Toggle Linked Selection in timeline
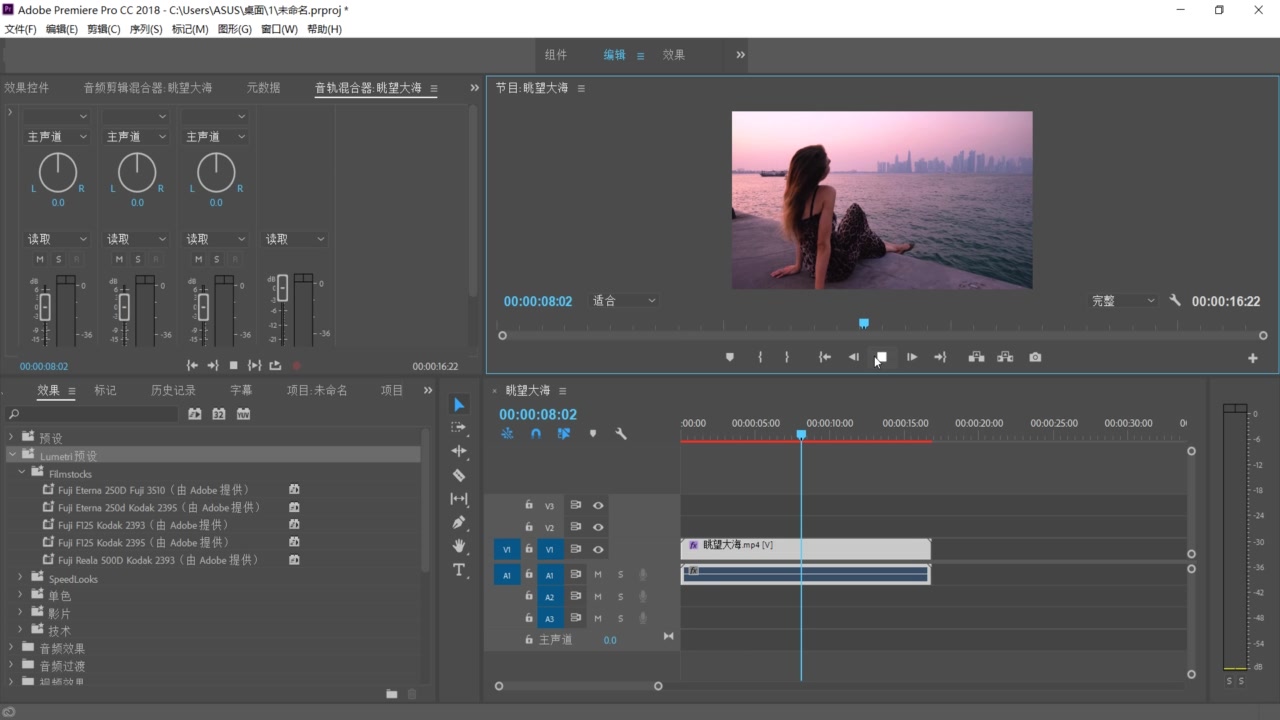This screenshot has width=1280, height=720. (x=564, y=434)
